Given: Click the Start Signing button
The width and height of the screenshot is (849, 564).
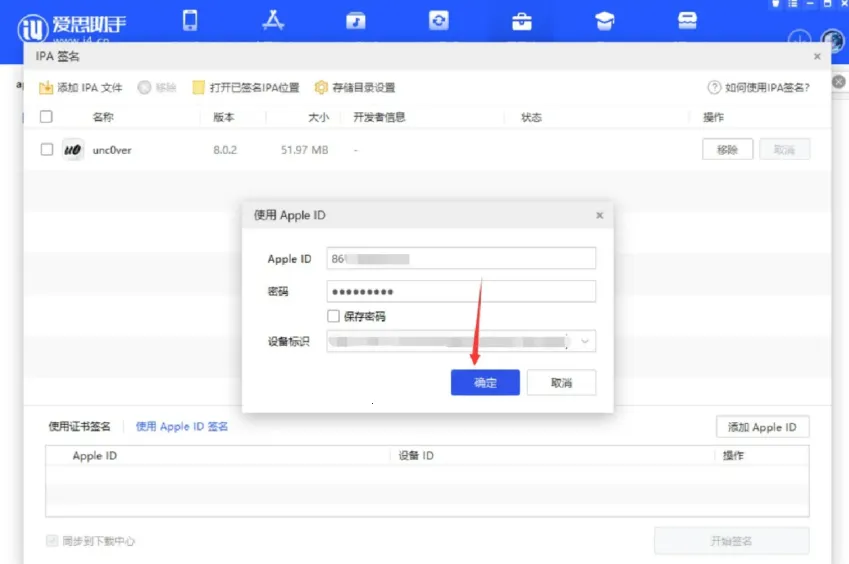Looking at the screenshot, I should point(732,541).
